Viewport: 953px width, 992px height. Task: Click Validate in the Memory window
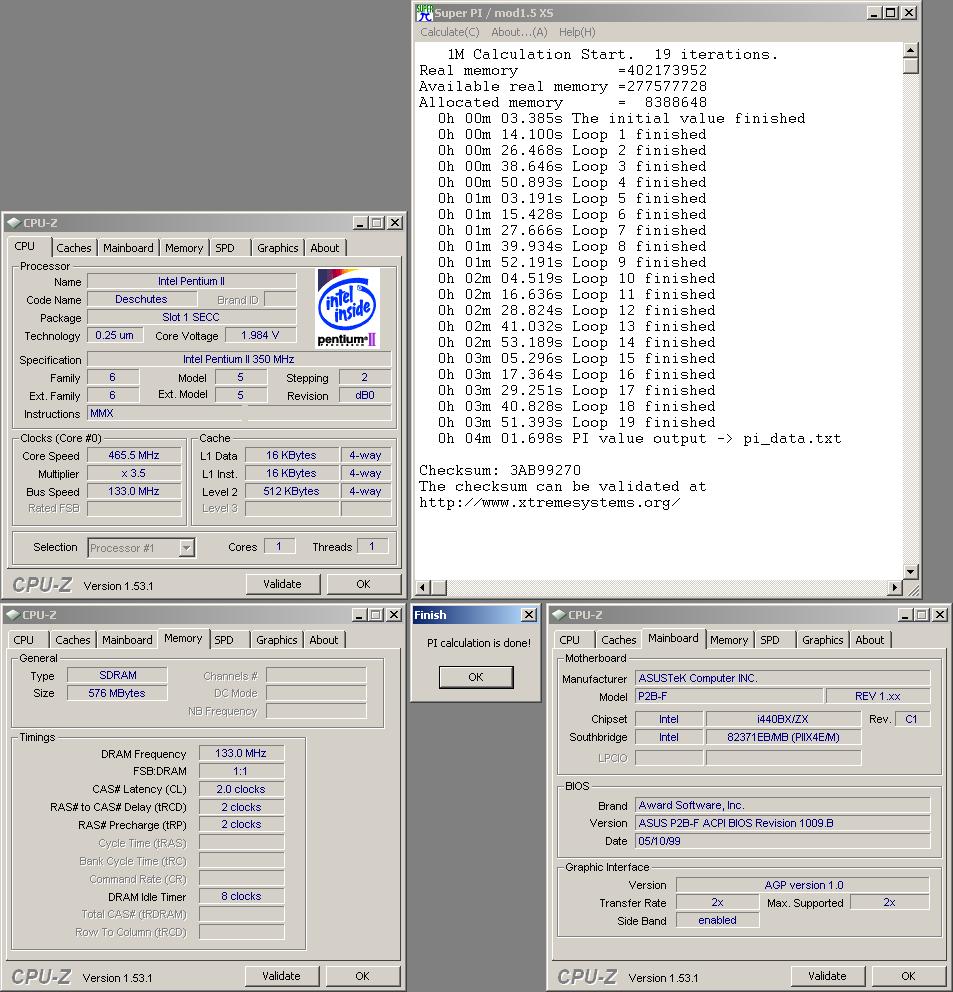[281, 976]
